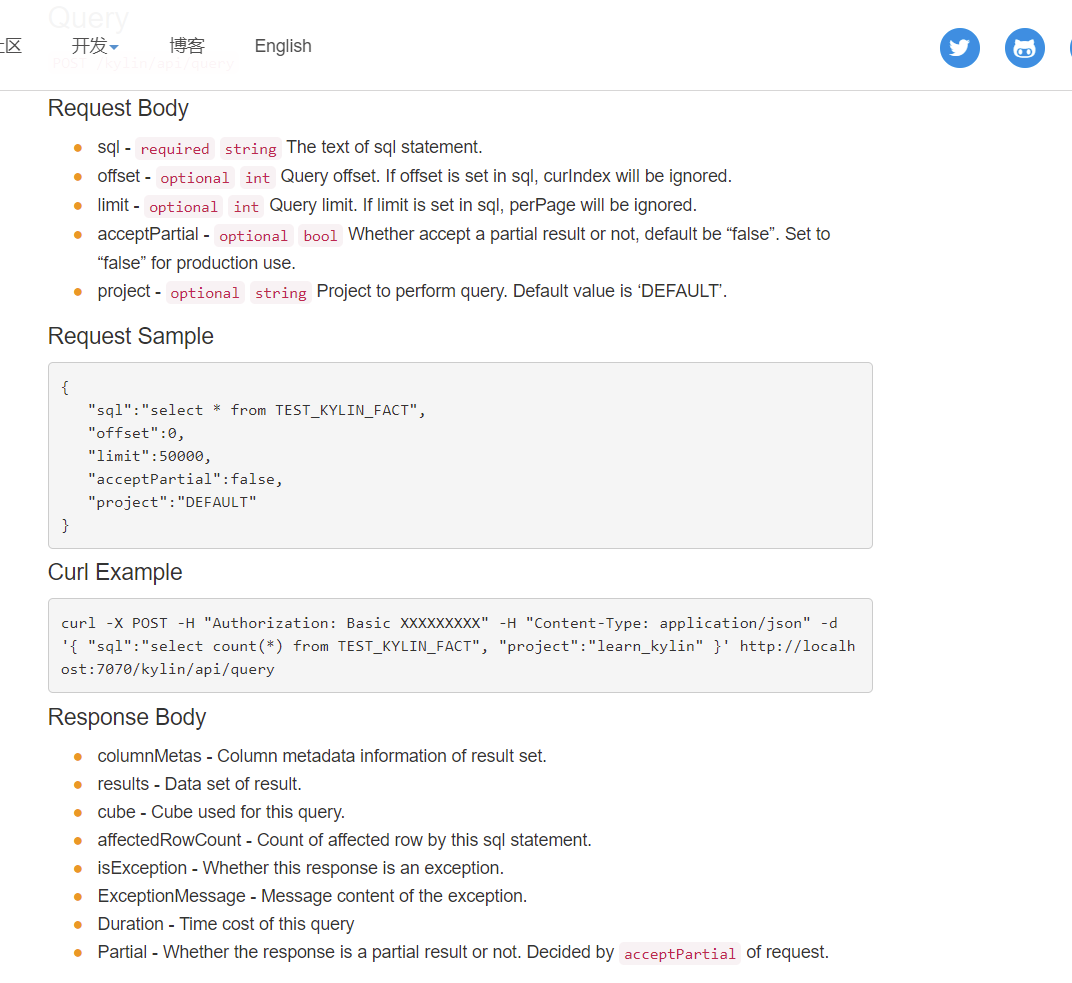Viewport: 1072px width, 983px height.
Task: Click the affectedRowCount response item
Action: [x=345, y=840]
